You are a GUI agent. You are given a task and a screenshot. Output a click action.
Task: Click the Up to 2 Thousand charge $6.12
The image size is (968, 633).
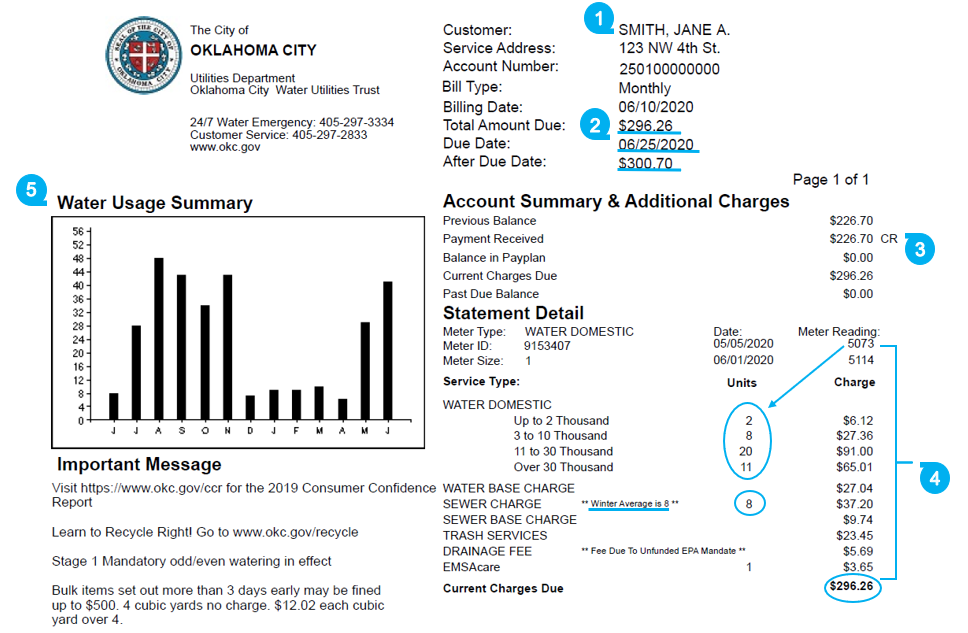[858, 421]
